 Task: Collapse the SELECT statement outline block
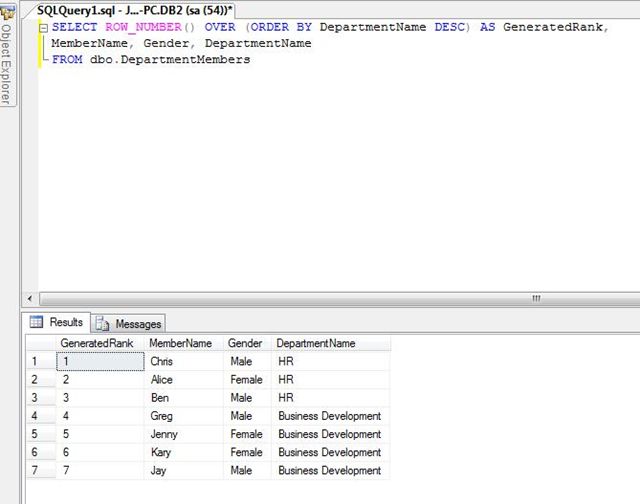coord(44,27)
